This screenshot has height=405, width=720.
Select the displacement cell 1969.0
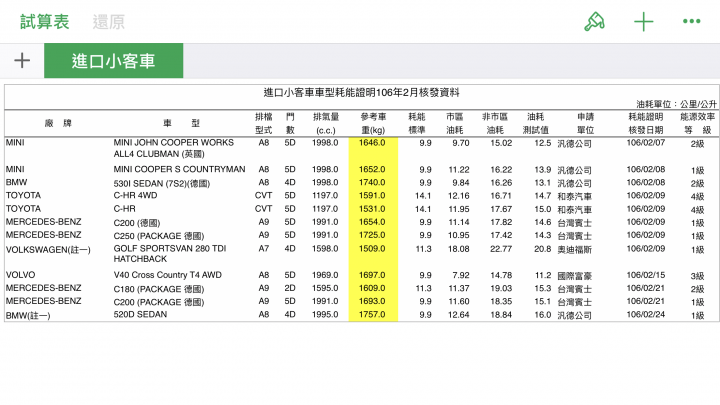[325, 275]
